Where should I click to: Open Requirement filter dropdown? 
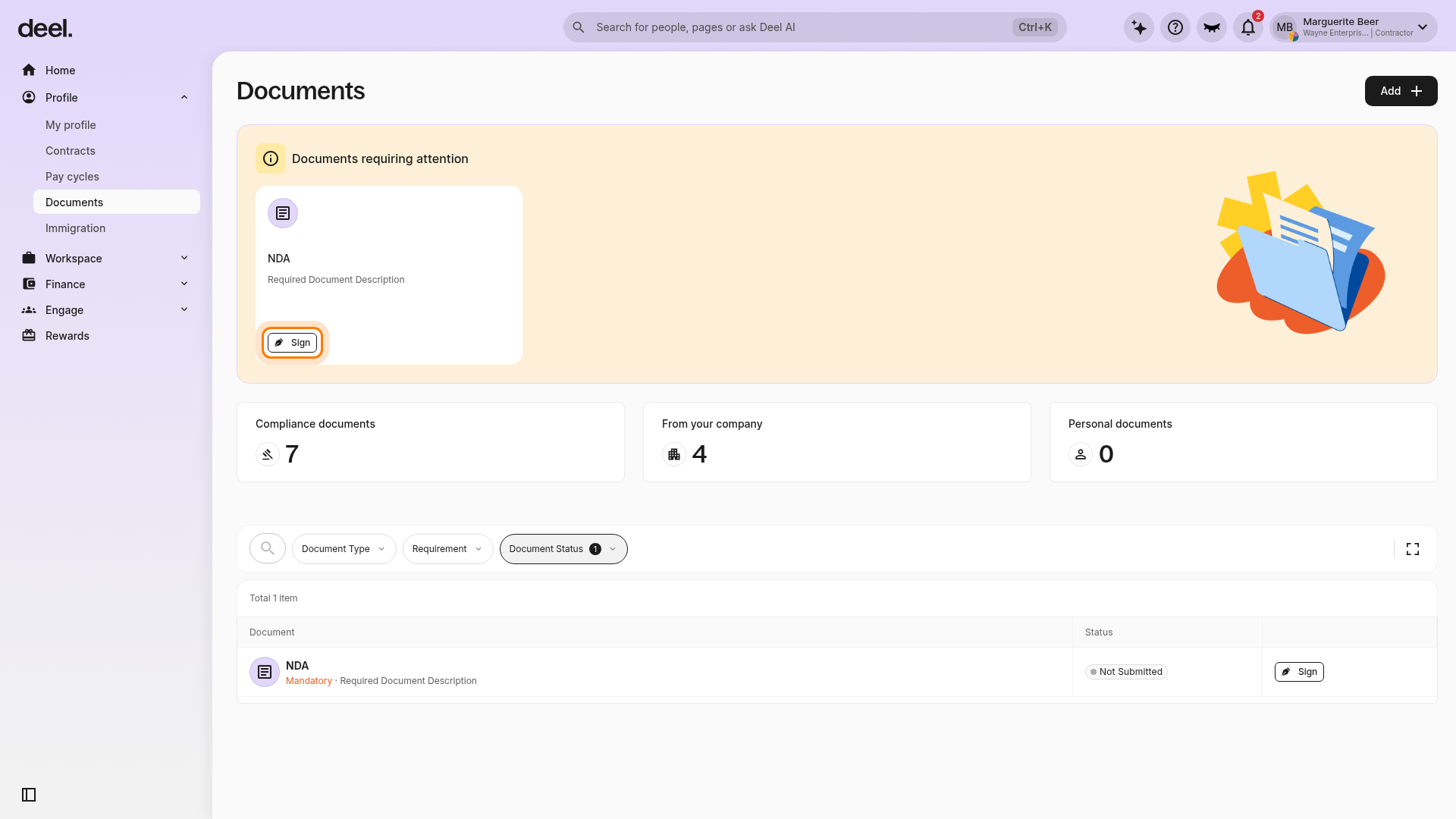click(x=447, y=549)
